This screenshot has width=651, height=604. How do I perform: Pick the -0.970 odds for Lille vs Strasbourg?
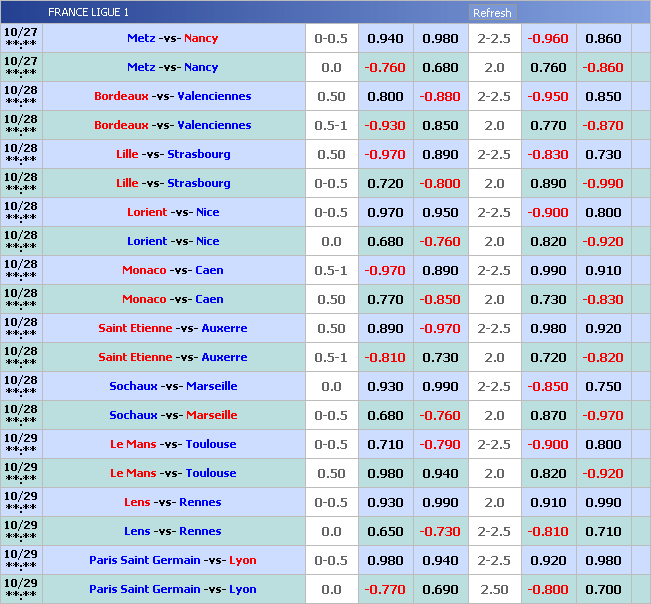click(x=385, y=154)
